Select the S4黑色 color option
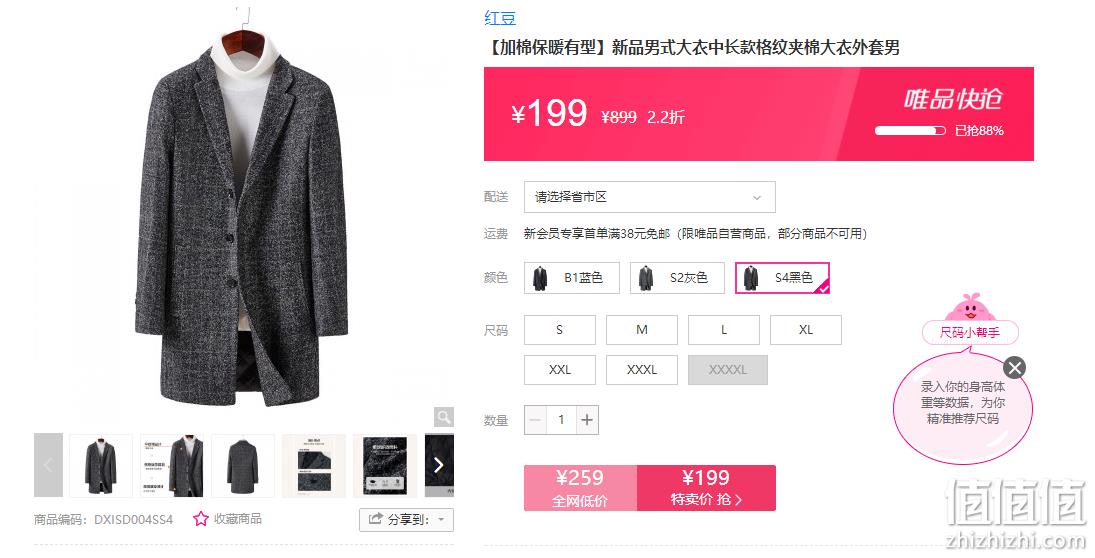1095x558 pixels. pos(782,278)
